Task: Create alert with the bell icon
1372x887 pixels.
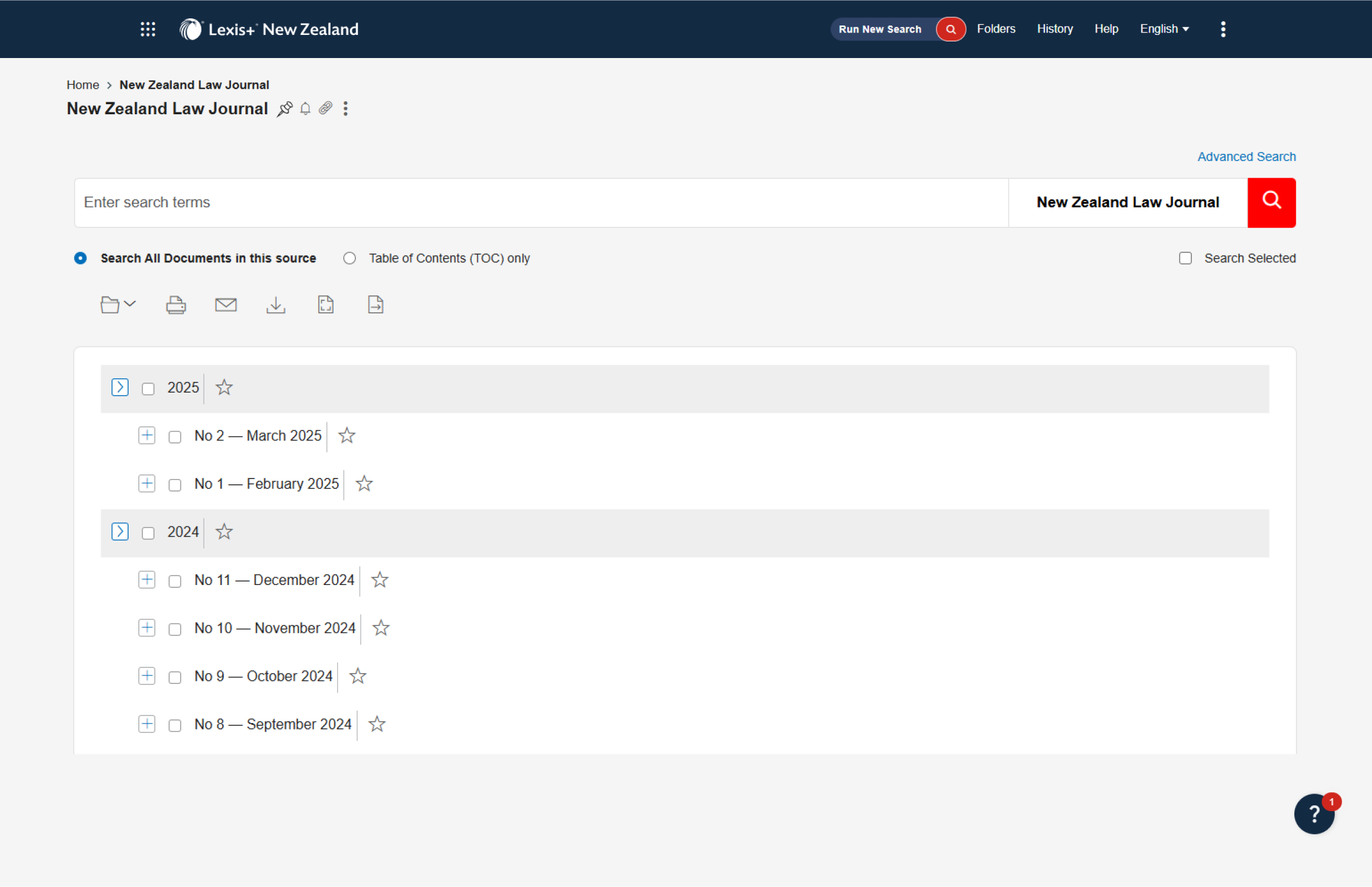Action: point(306,109)
